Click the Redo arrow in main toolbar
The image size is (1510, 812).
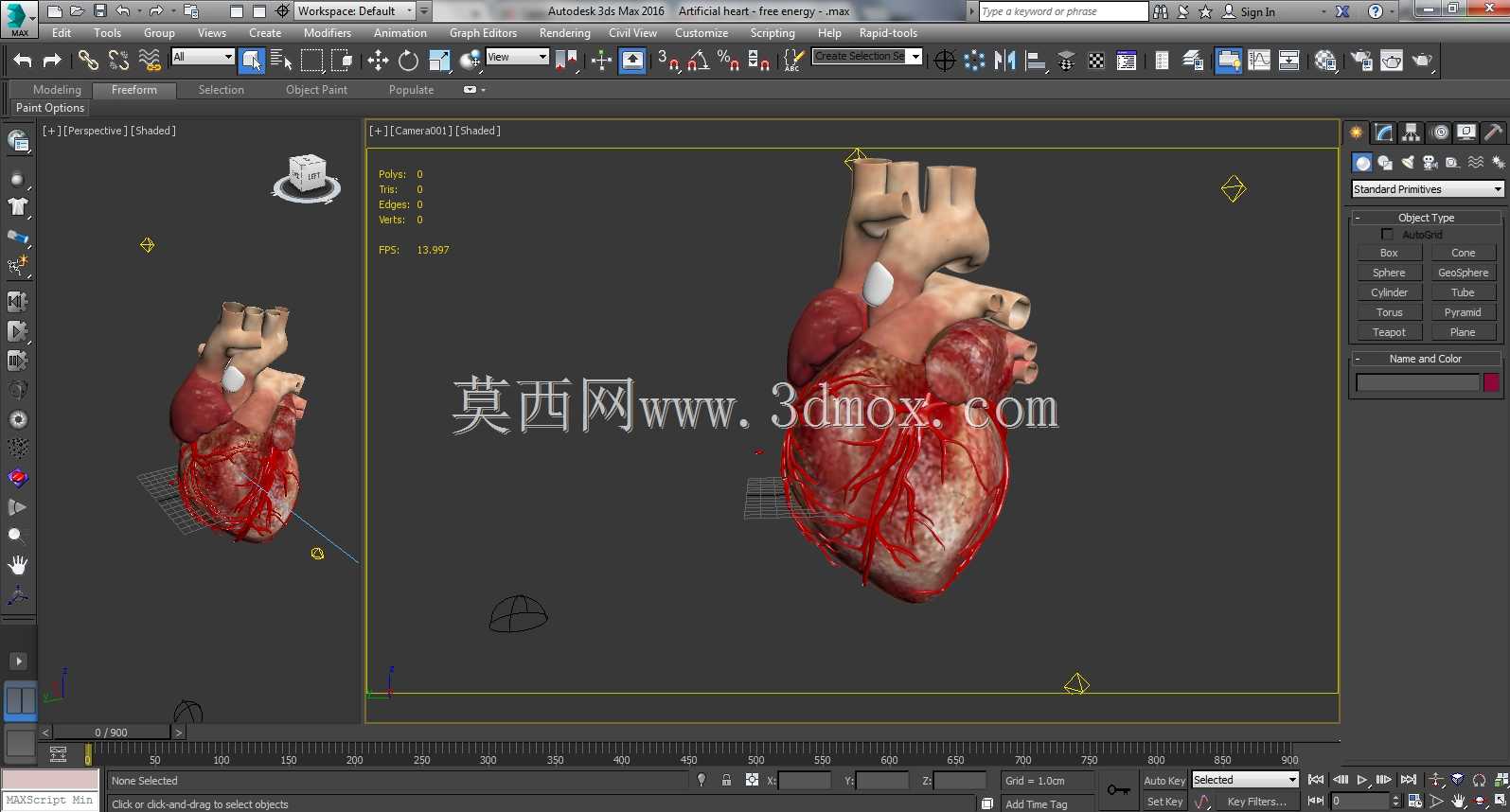point(52,61)
